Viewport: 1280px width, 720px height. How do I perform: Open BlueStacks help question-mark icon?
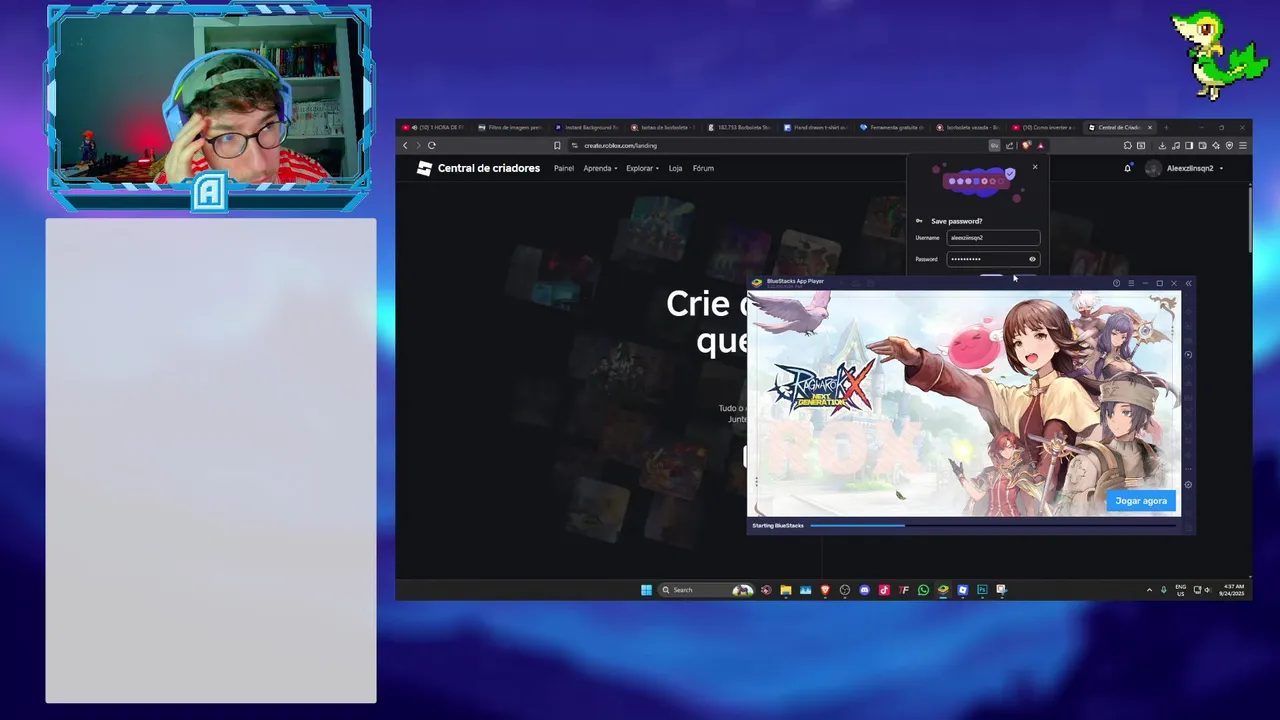tap(1116, 283)
